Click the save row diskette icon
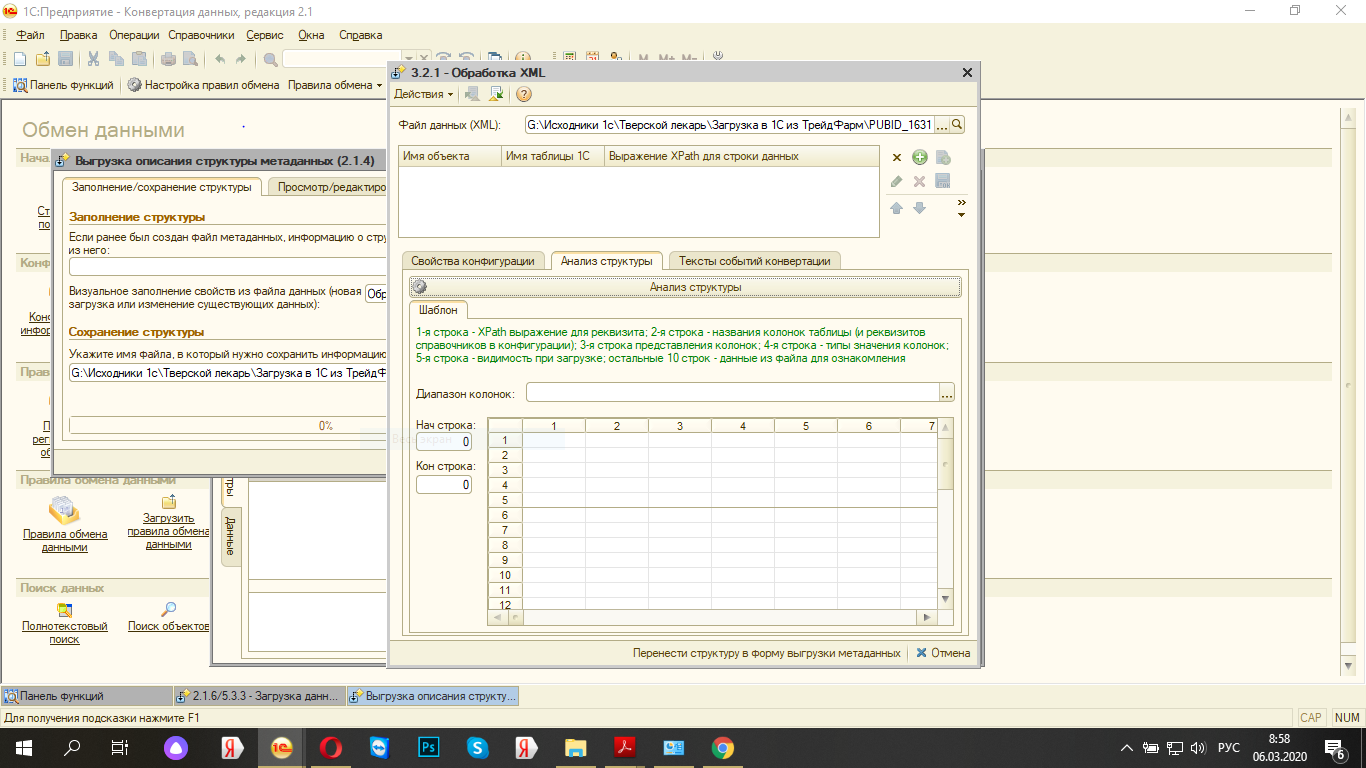 click(942, 181)
